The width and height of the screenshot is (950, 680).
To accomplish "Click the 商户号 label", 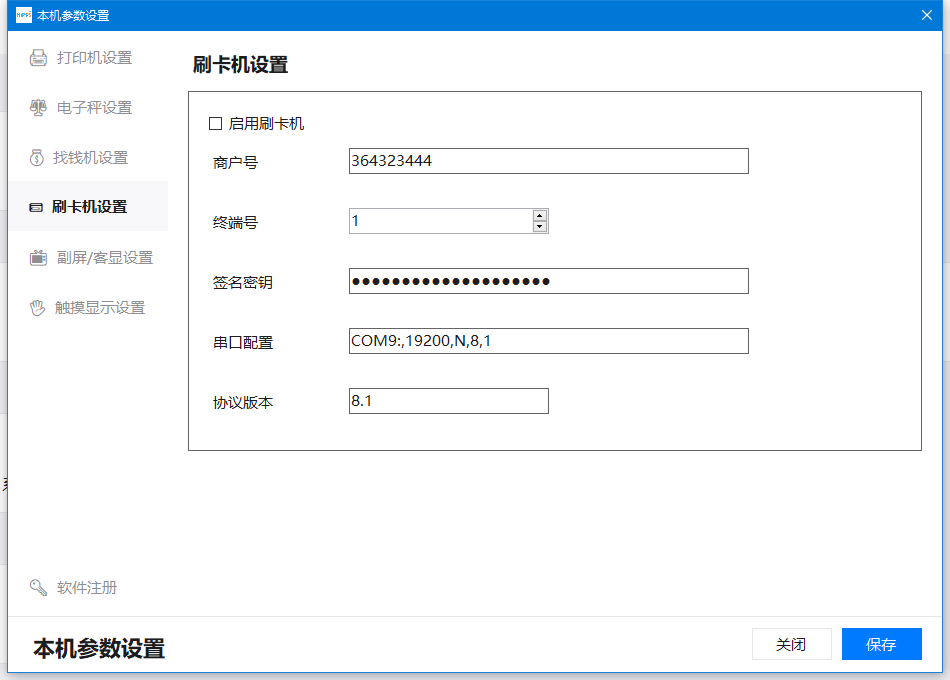I will pyautogui.click(x=235, y=162).
